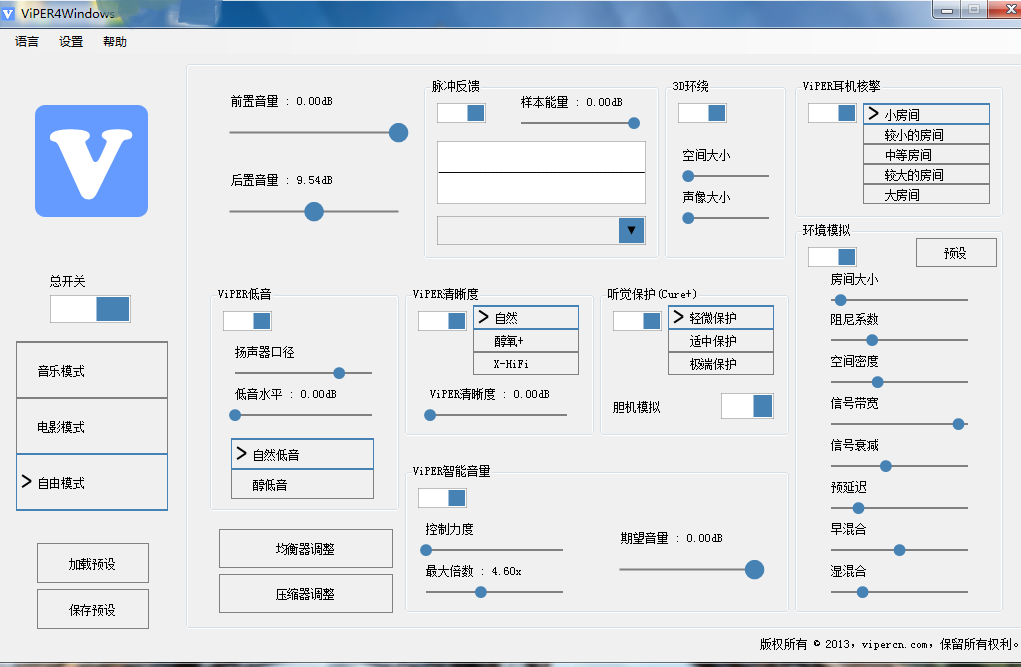The image size is (1021, 667).
Task: Select 较大的房间 option
Action: (x=926, y=175)
